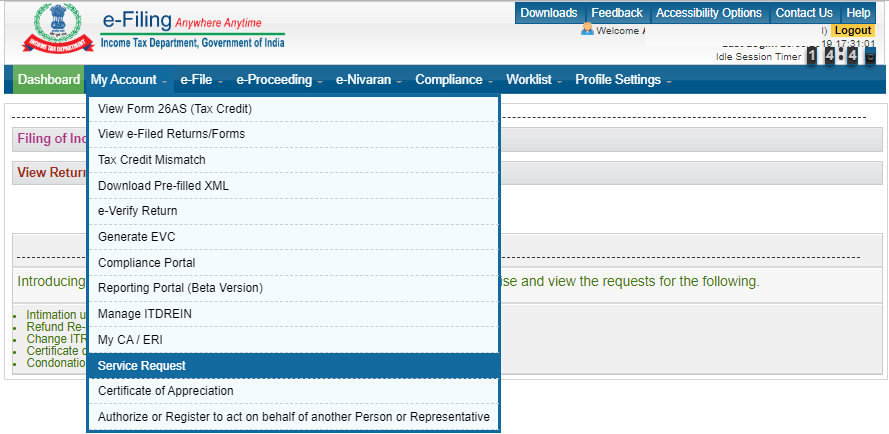This screenshot has width=889, height=434.
Task: Choose Manage ITDREIN
Action: 294,314
